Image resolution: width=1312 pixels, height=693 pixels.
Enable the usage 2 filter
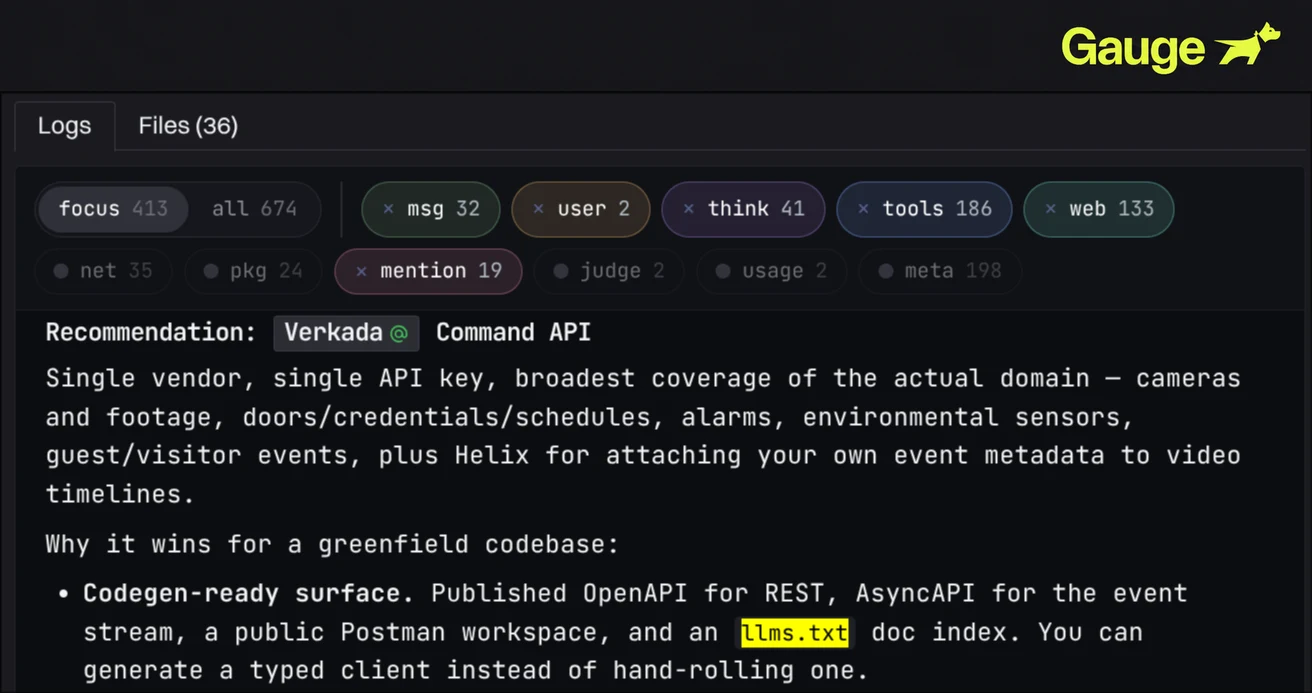[771, 271]
